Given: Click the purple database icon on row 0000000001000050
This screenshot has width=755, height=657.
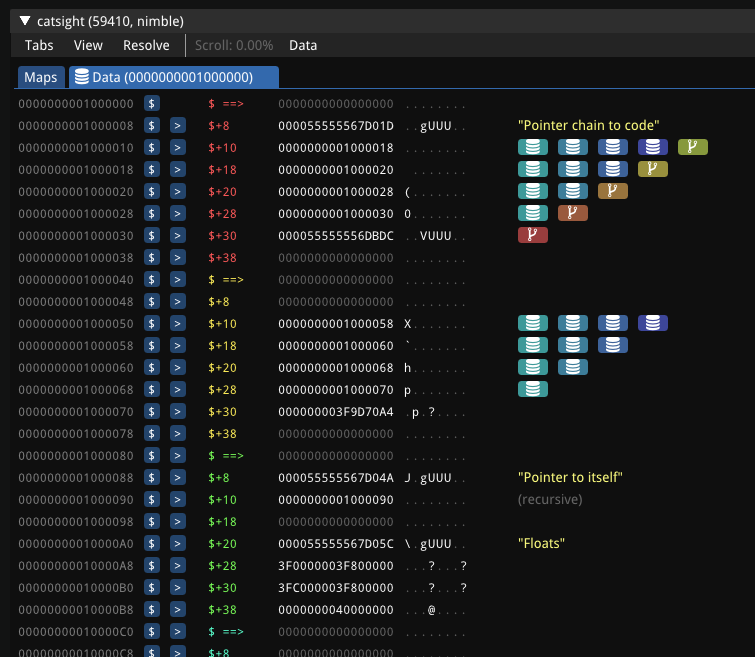Looking at the screenshot, I should point(652,323).
